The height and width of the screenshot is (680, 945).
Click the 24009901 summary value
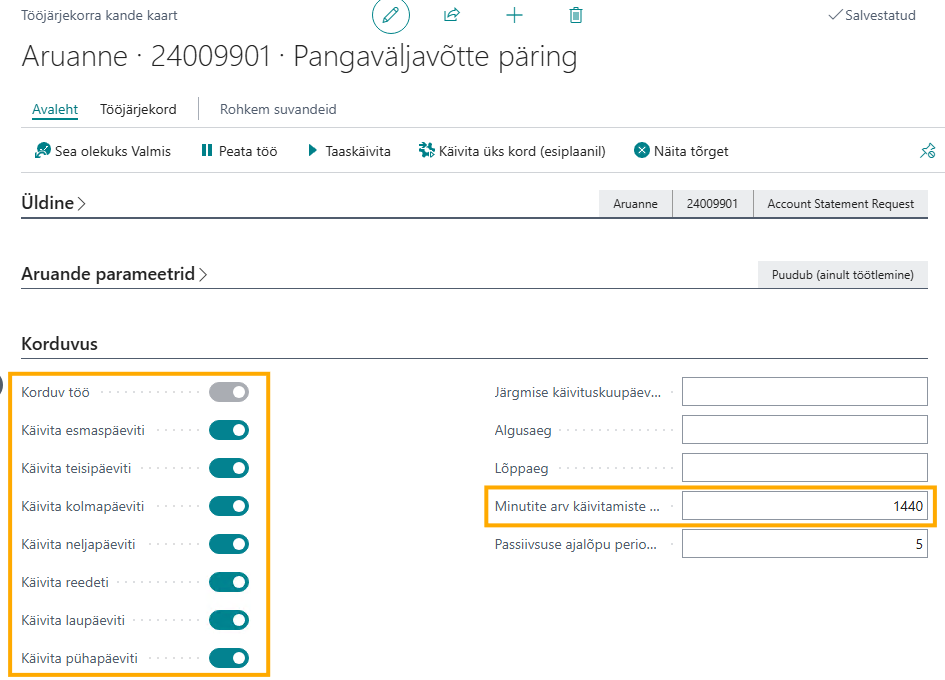pyautogui.click(x=712, y=204)
